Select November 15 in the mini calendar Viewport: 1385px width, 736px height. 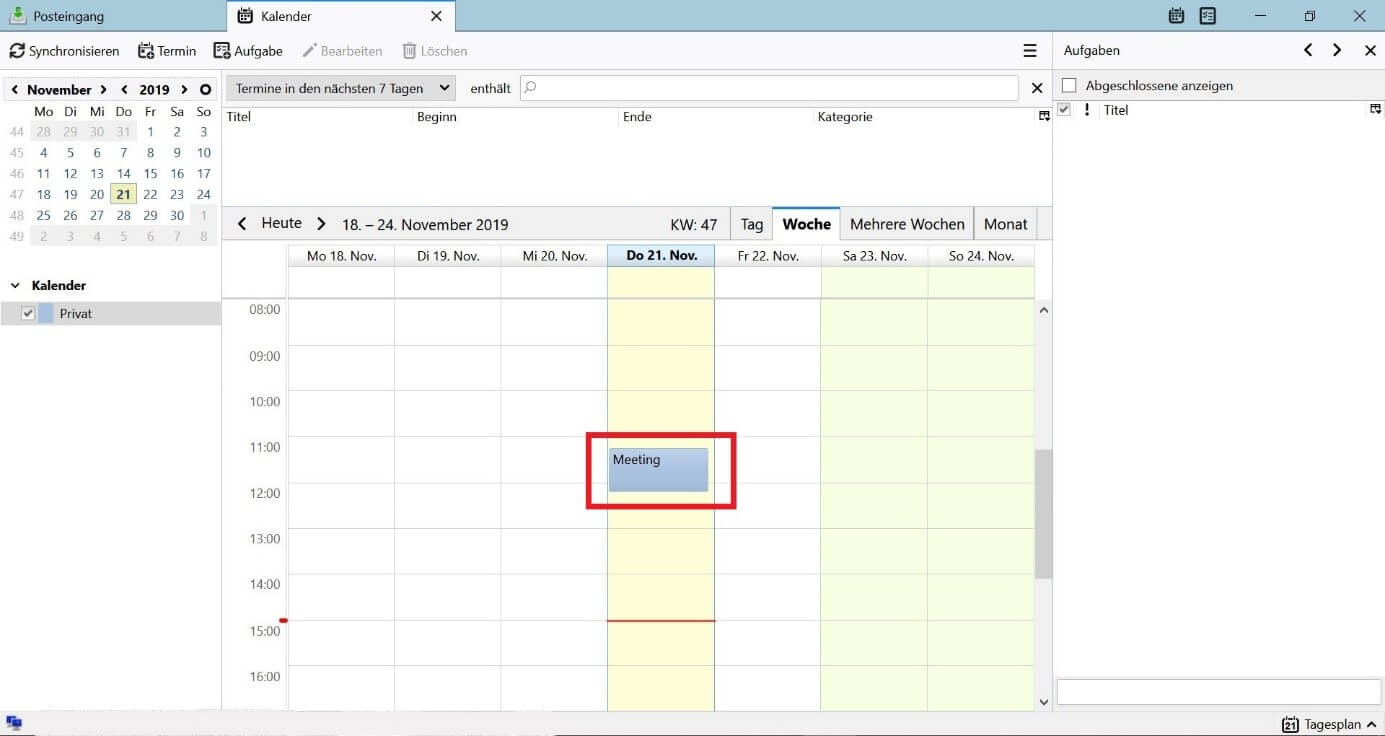(150, 173)
